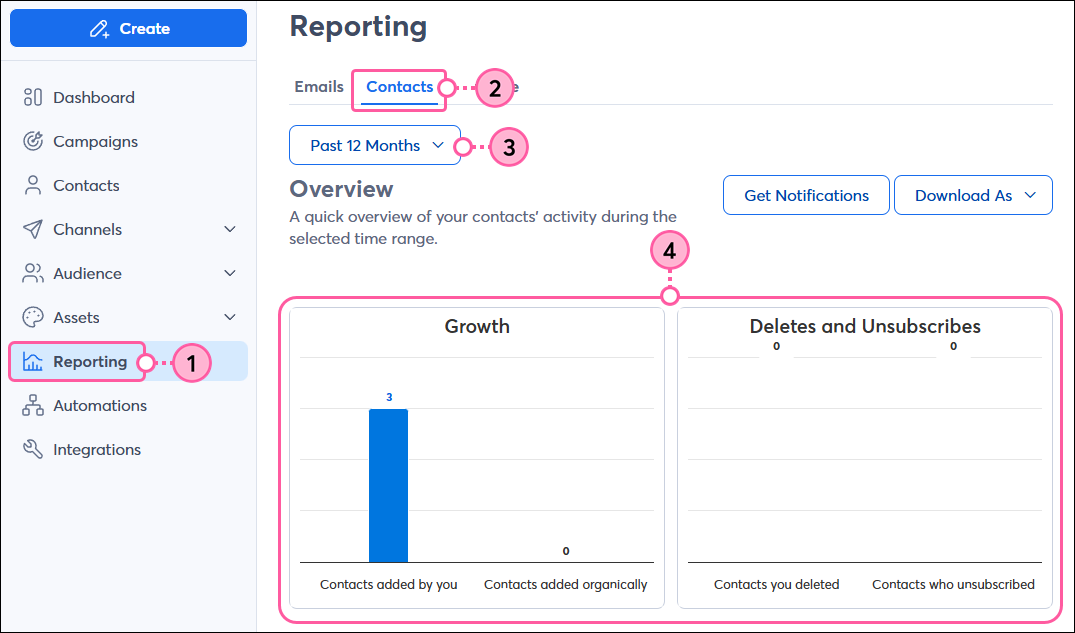Select the Dashboard icon in the sidebar

(x=31, y=97)
